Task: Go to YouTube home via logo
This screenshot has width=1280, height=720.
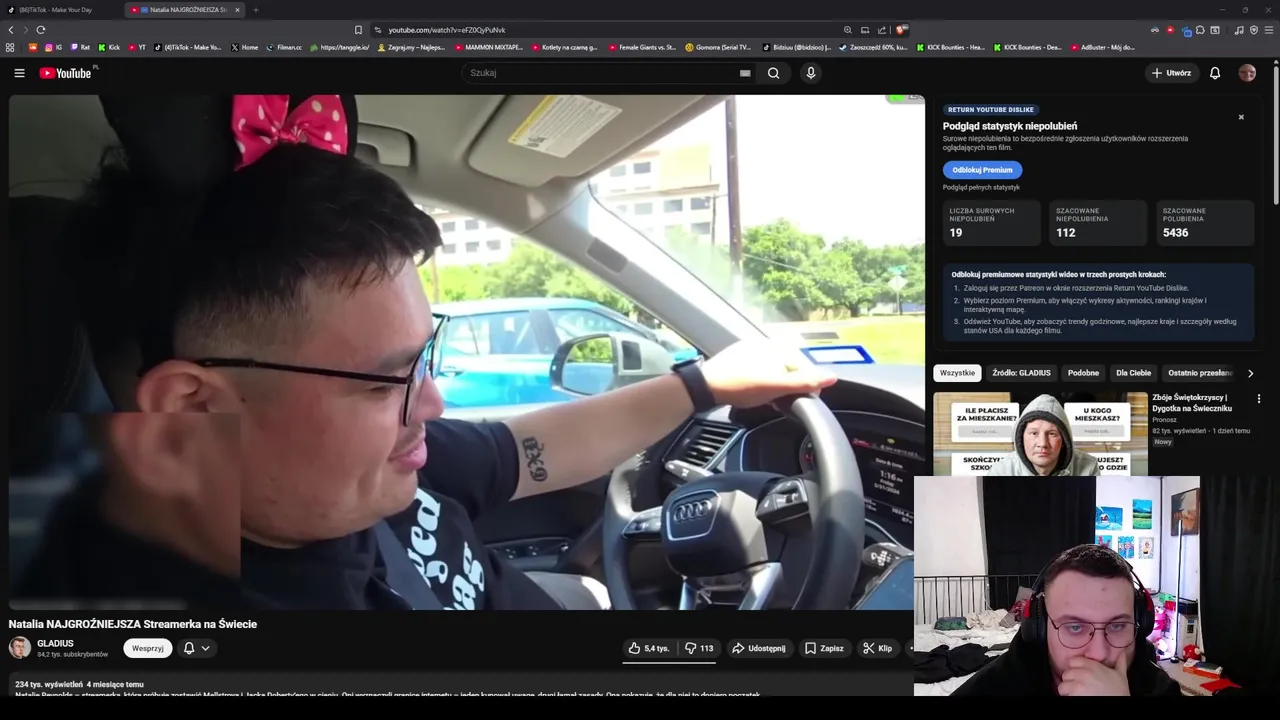Action: [x=65, y=73]
